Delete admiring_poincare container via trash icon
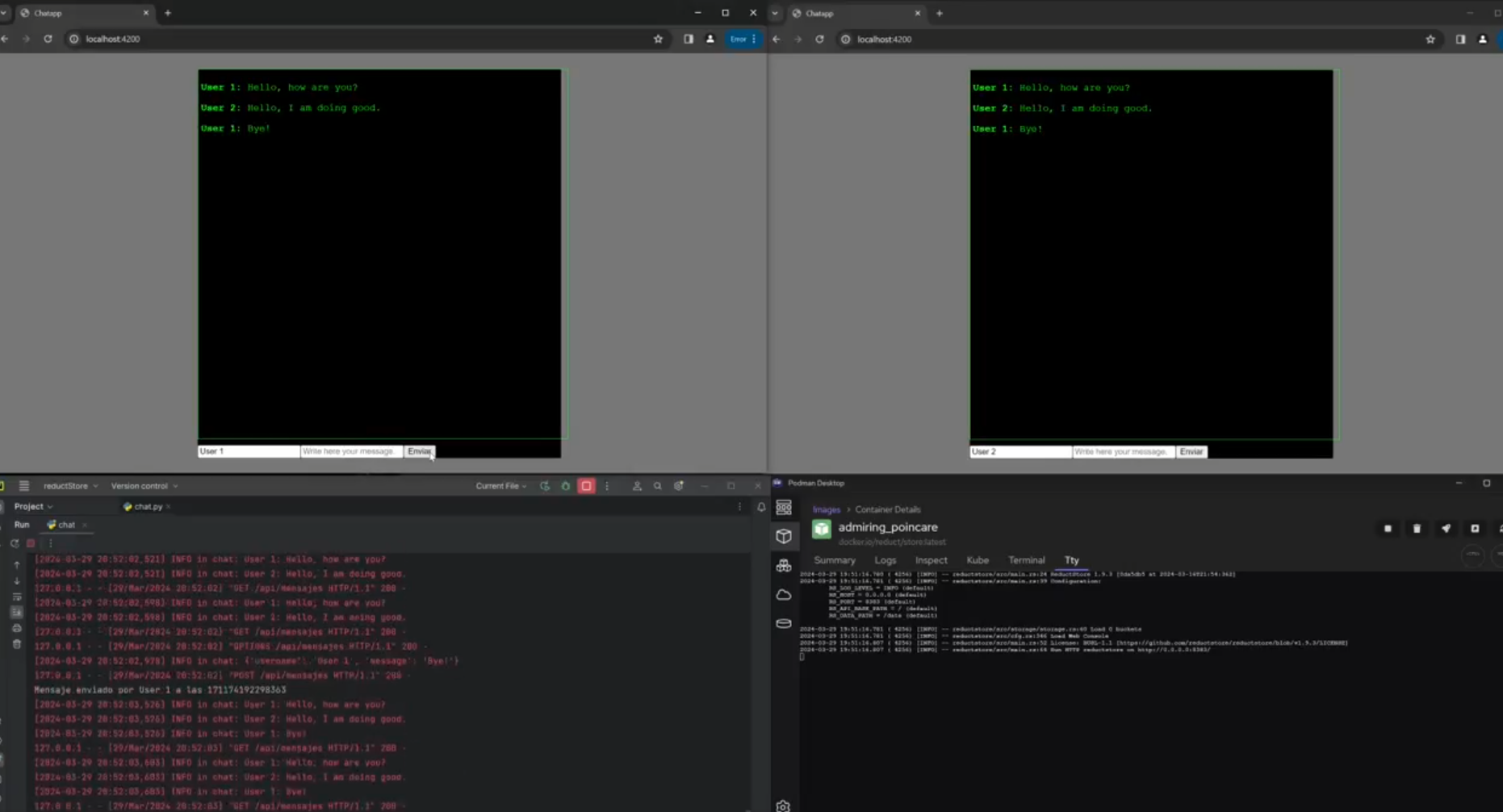1503x812 pixels. click(1416, 529)
